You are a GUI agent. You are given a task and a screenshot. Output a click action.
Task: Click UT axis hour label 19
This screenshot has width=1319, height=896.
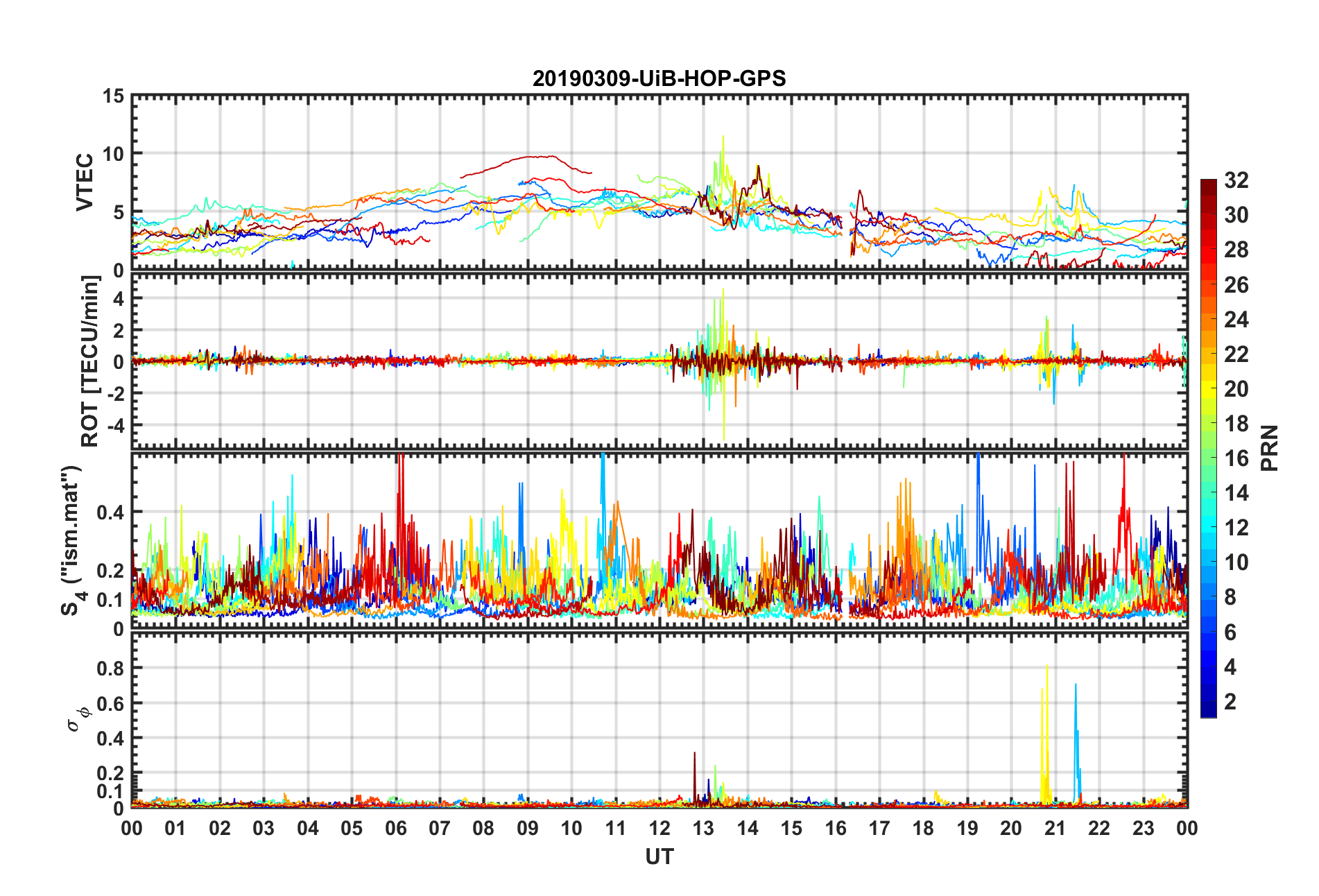coord(967,828)
